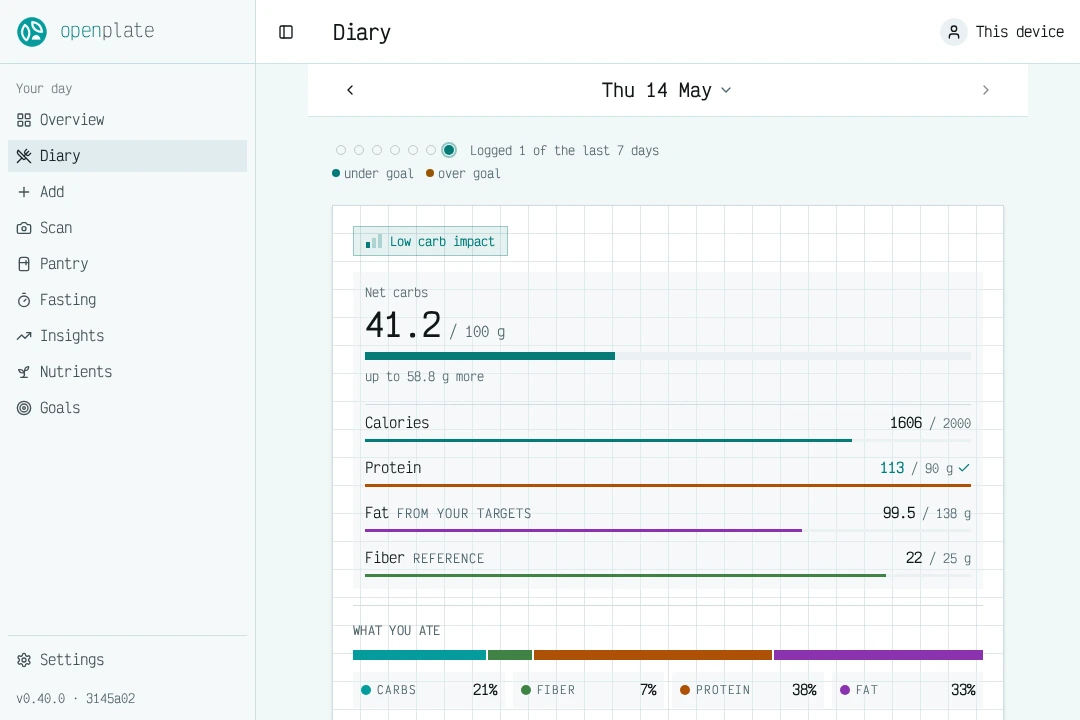Click the Calories progress bar
This screenshot has width=1080, height=720.
667,440
